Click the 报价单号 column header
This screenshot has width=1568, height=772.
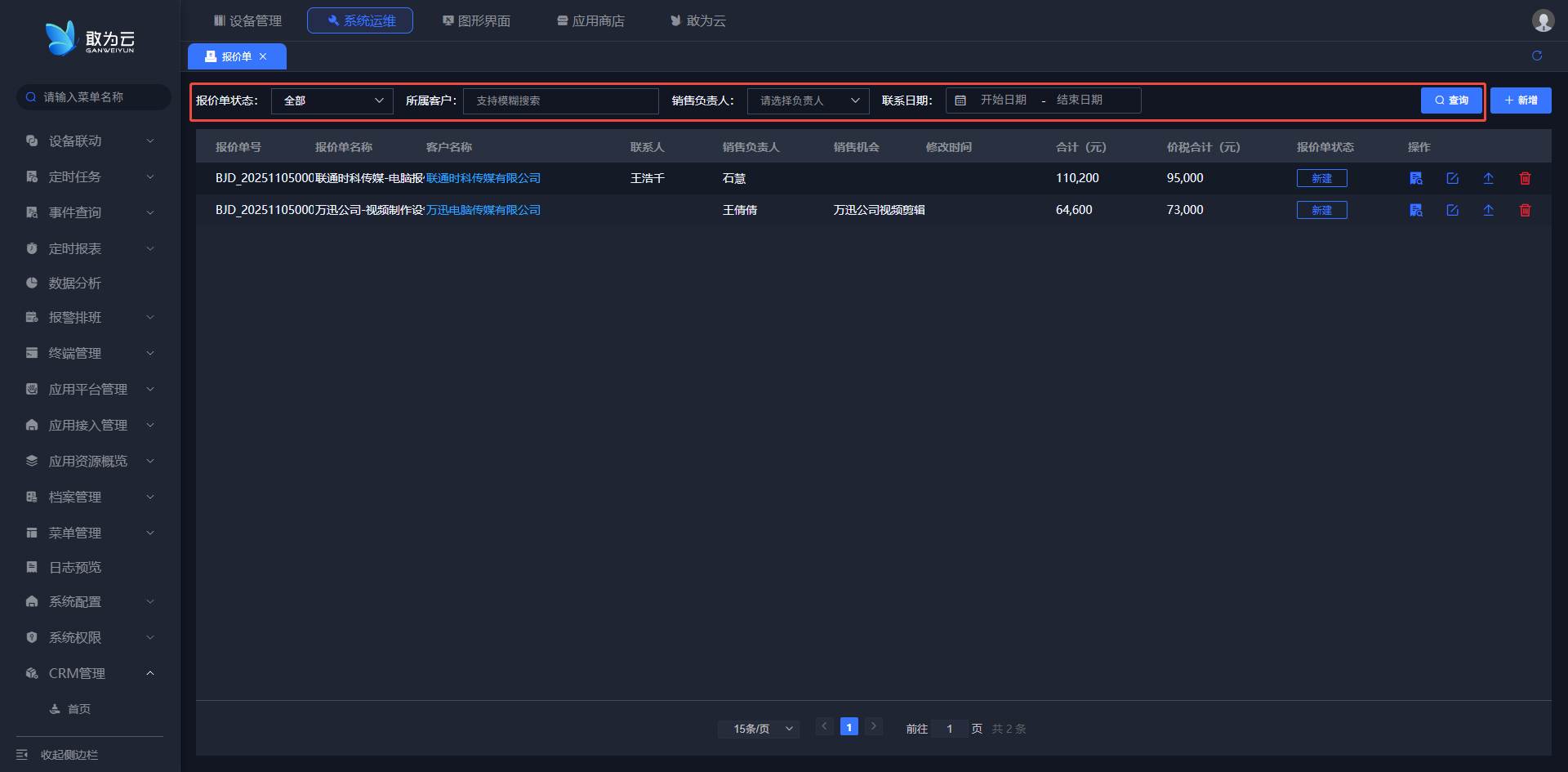(x=238, y=147)
